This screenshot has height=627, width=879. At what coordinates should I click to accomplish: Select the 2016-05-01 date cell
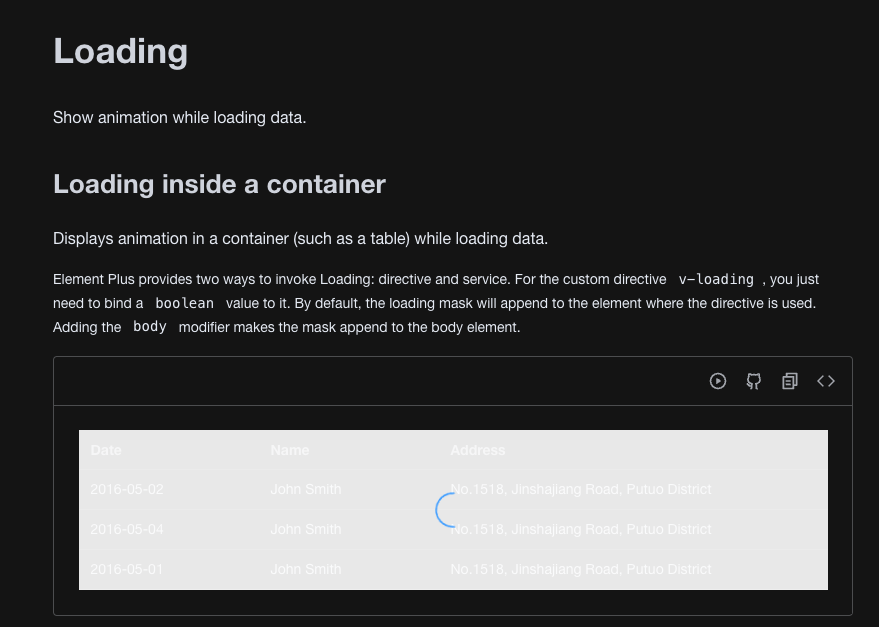tap(127, 569)
